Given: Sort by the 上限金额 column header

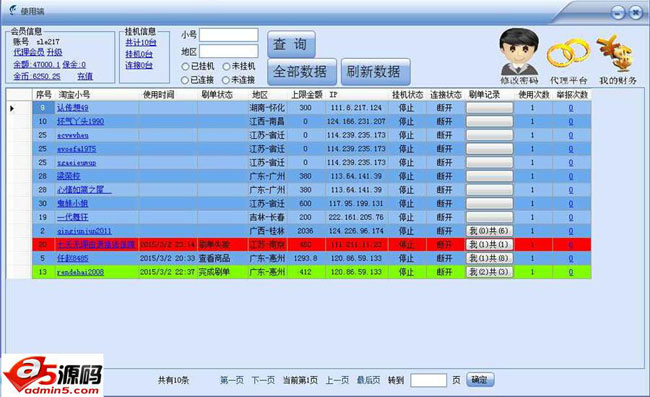Looking at the screenshot, I should coord(306,95).
